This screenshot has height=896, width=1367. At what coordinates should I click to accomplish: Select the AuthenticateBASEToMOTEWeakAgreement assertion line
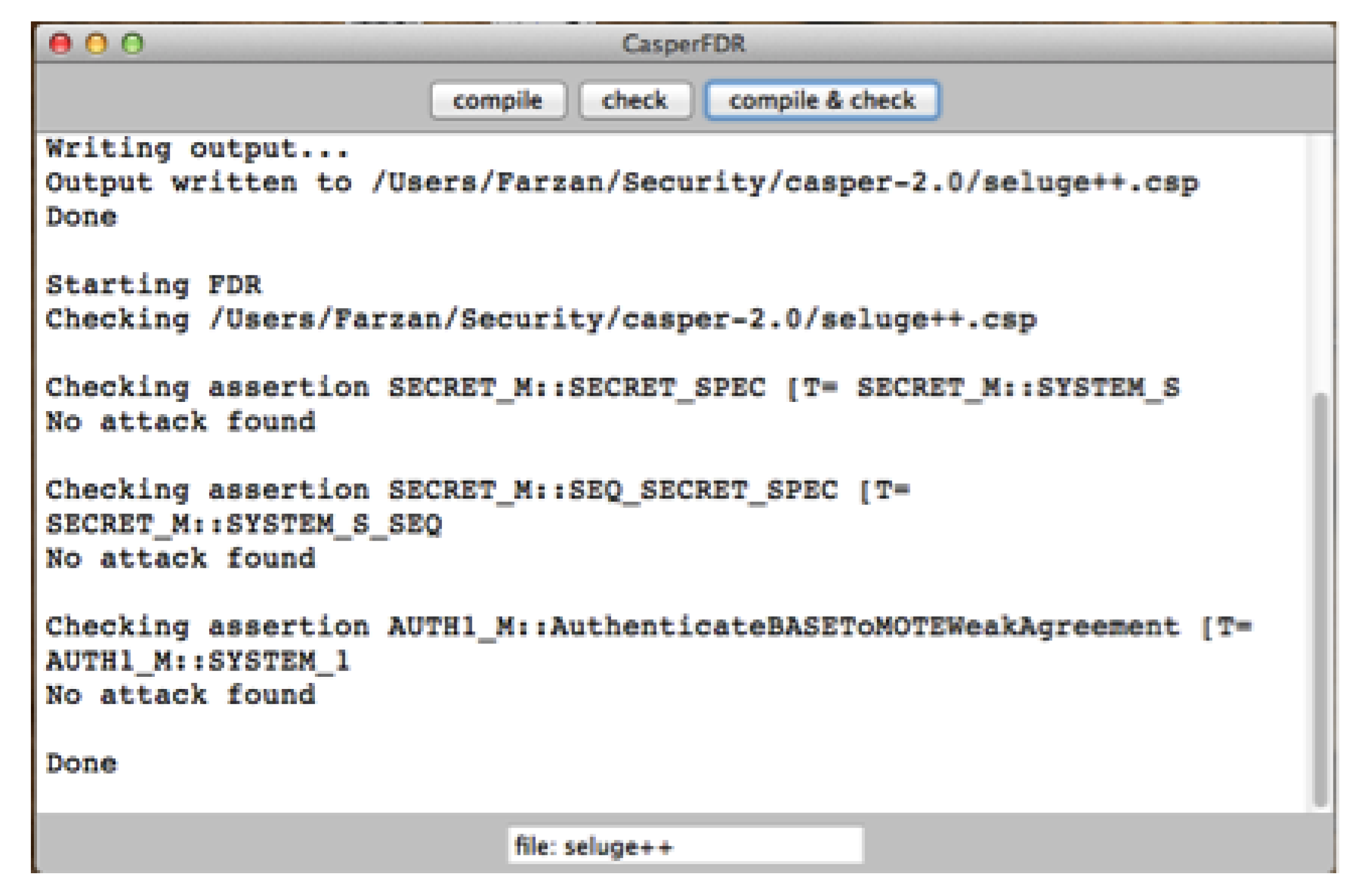coord(648,627)
